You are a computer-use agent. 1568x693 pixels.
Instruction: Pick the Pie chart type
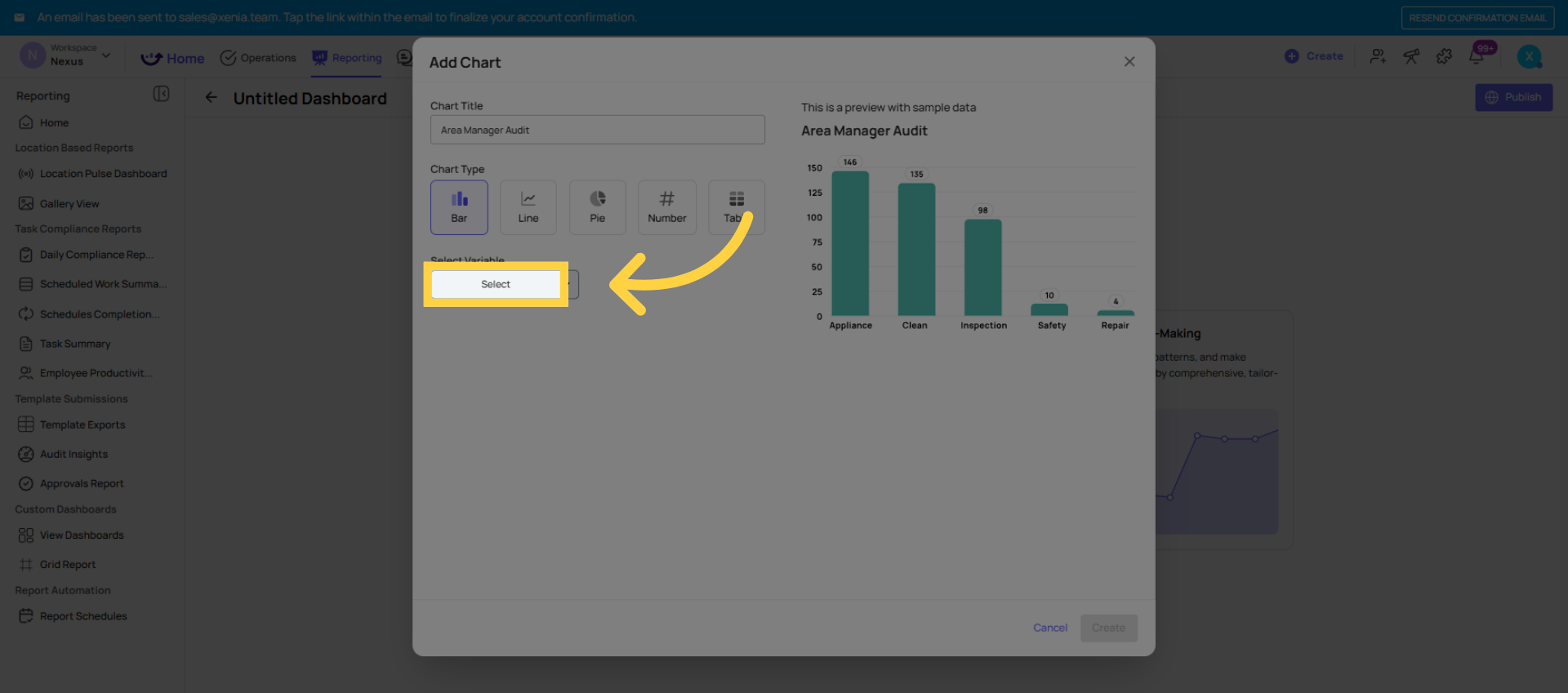coord(598,207)
